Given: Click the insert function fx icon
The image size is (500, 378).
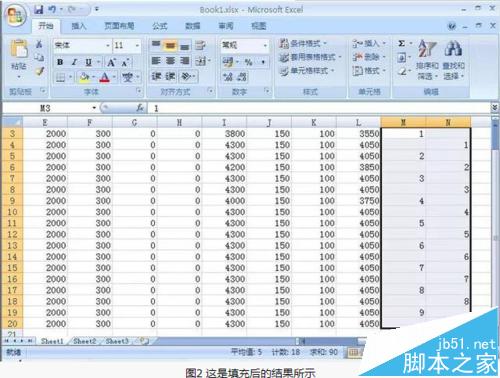Looking at the screenshot, I should 140,108.
